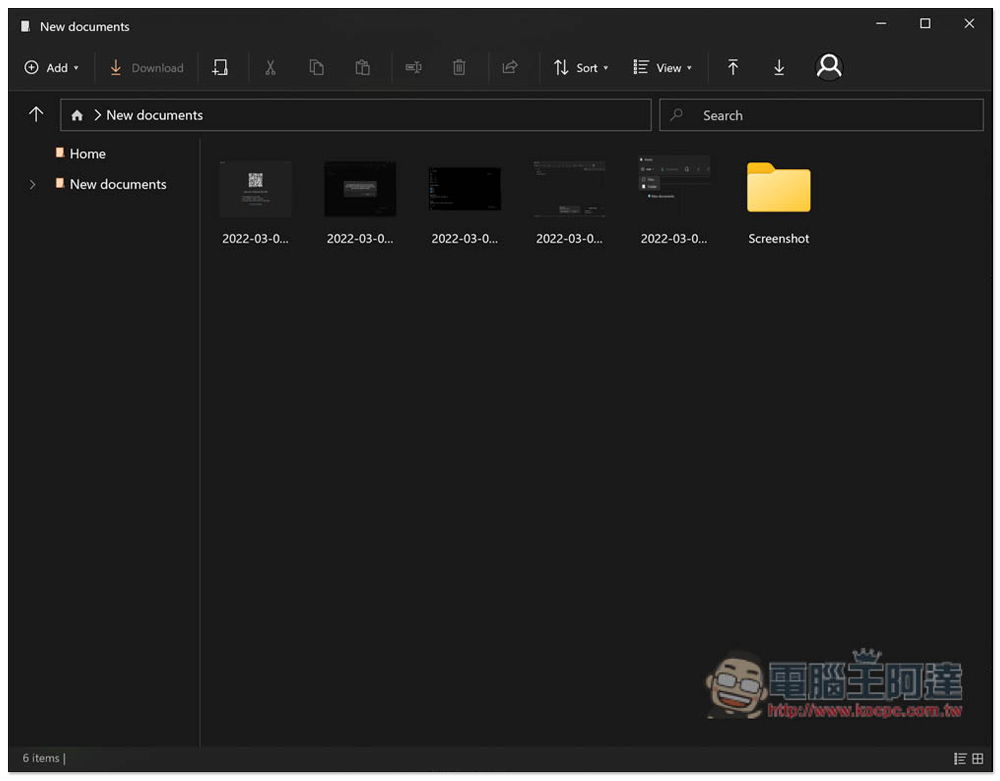Open the View dropdown menu
Image resolution: width=1000 pixels, height=781 pixels.
tap(662, 68)
